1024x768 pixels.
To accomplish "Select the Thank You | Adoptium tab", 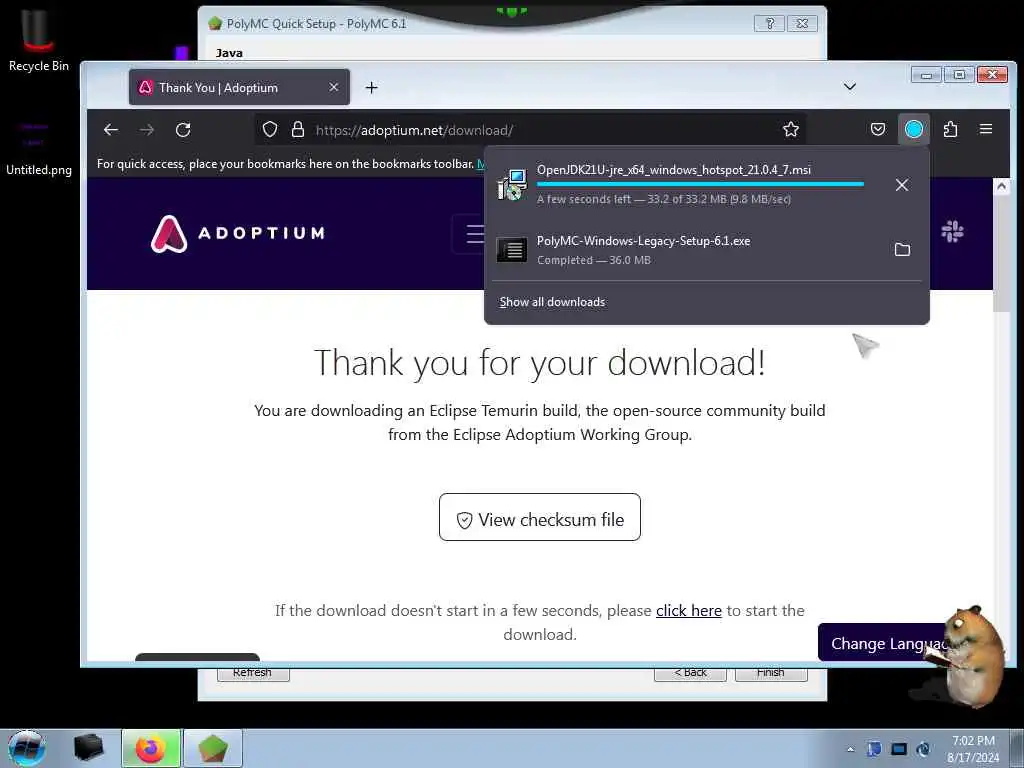I will (239, 87).
